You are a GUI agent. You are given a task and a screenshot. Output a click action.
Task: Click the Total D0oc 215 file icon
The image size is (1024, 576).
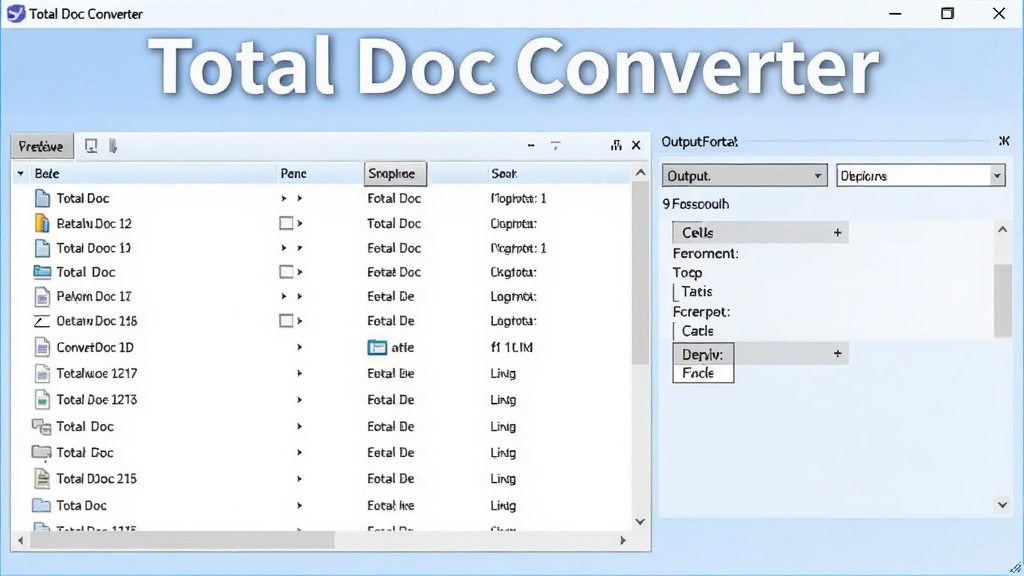click(x=42, y=479)
